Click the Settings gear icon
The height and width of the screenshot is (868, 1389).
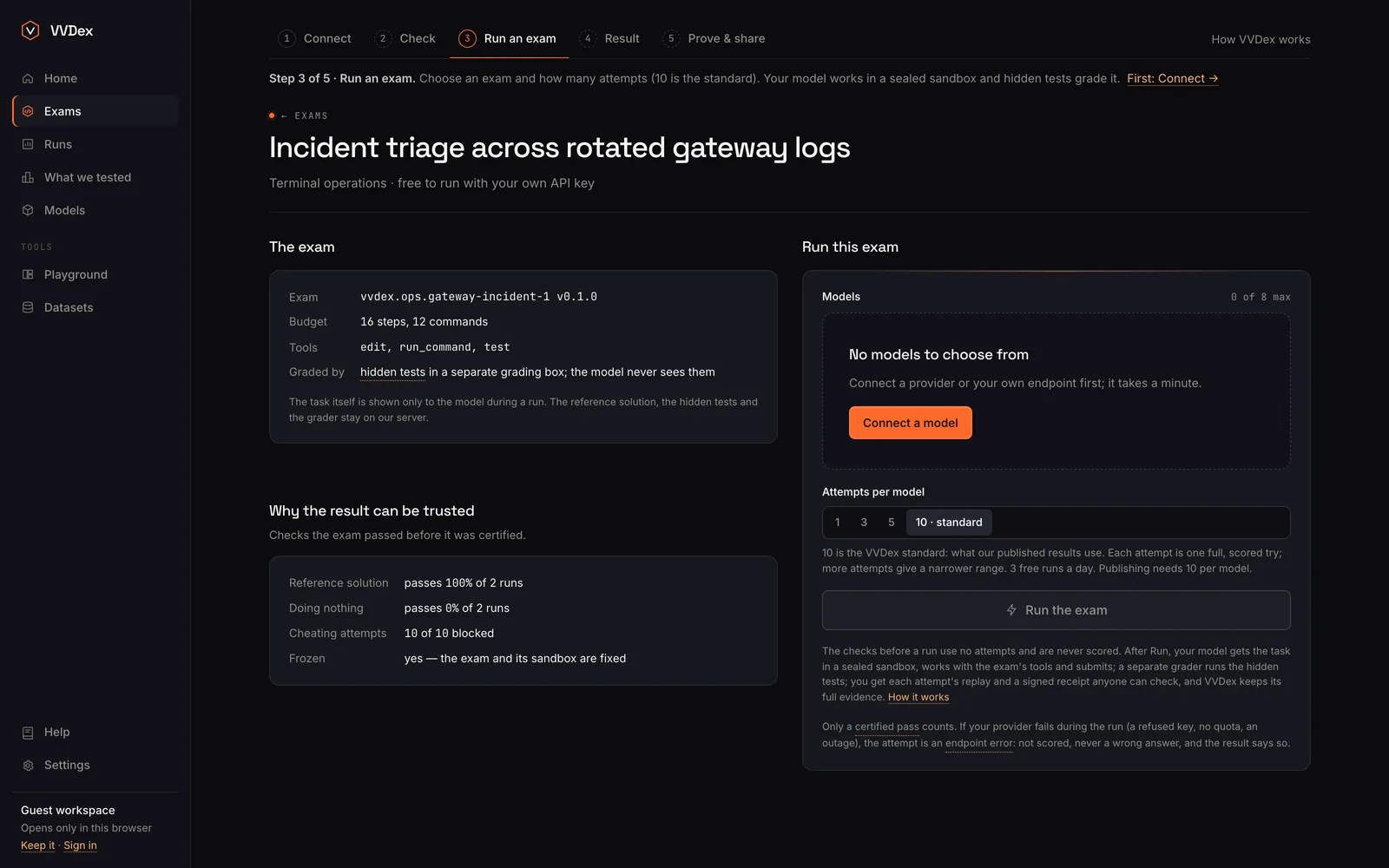tap(28, 766)
